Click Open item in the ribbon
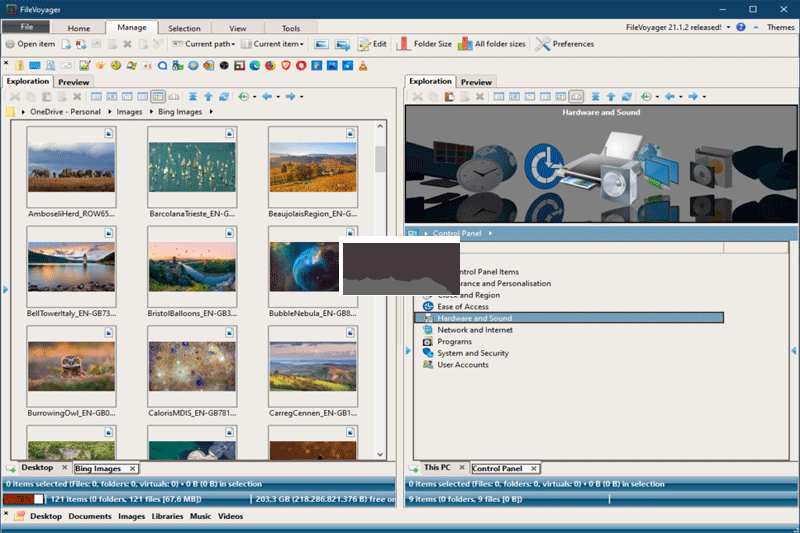The height and width of the screenshot is (533, 800). coord(30,44)
